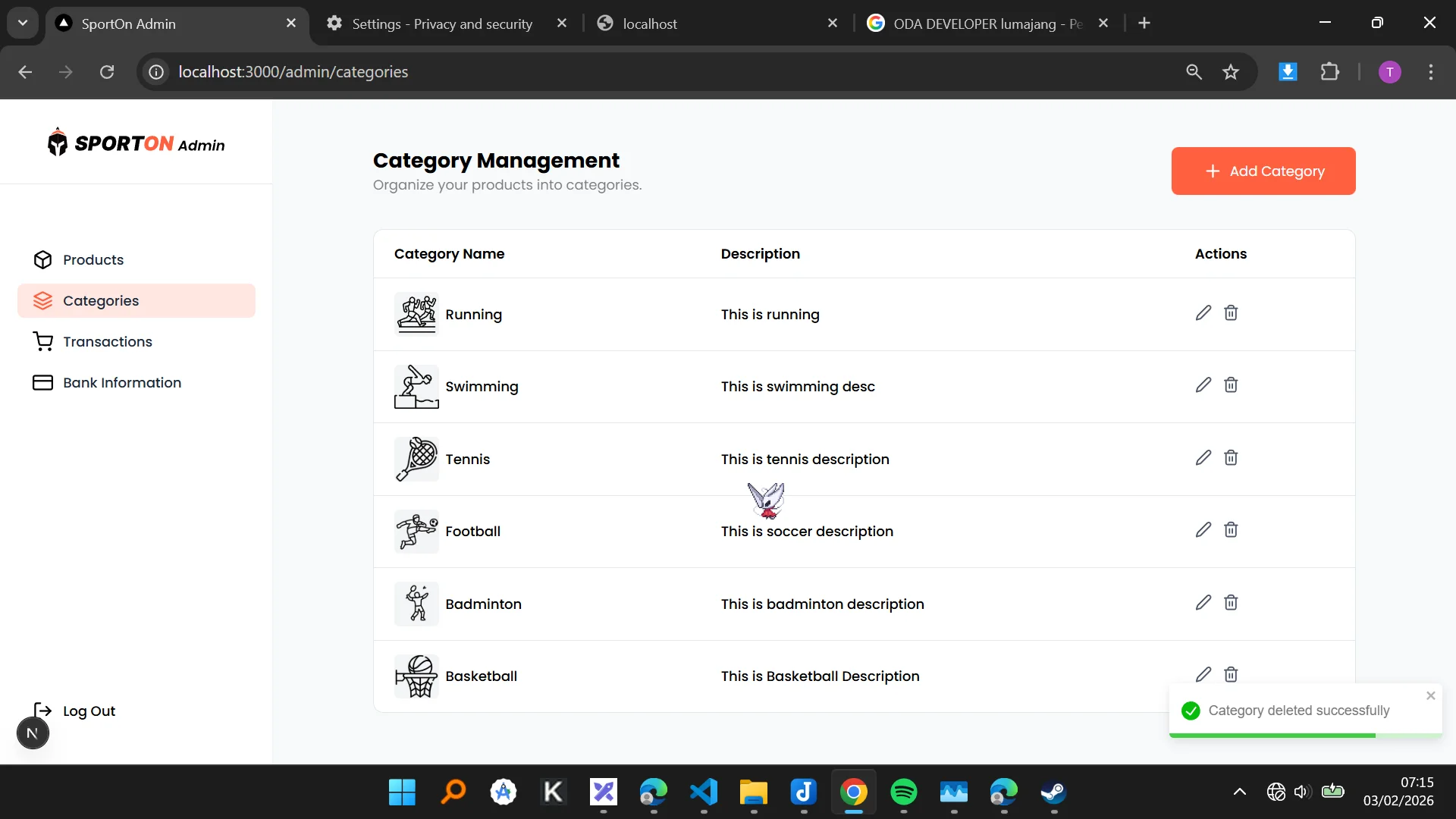Click the SportOn Admin logo

[x=136, y=143]
